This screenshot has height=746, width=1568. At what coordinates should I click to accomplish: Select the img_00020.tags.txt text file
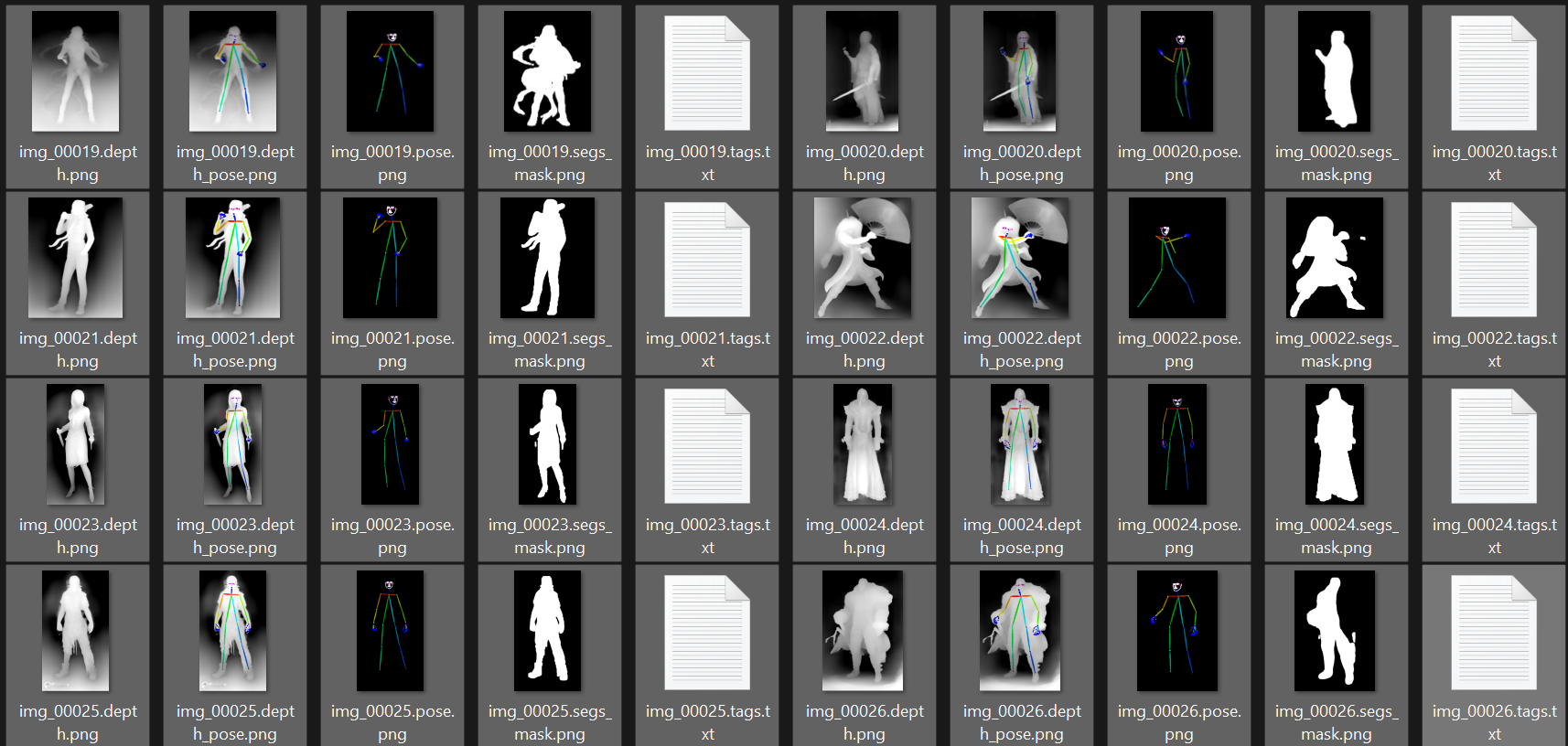1494,73
